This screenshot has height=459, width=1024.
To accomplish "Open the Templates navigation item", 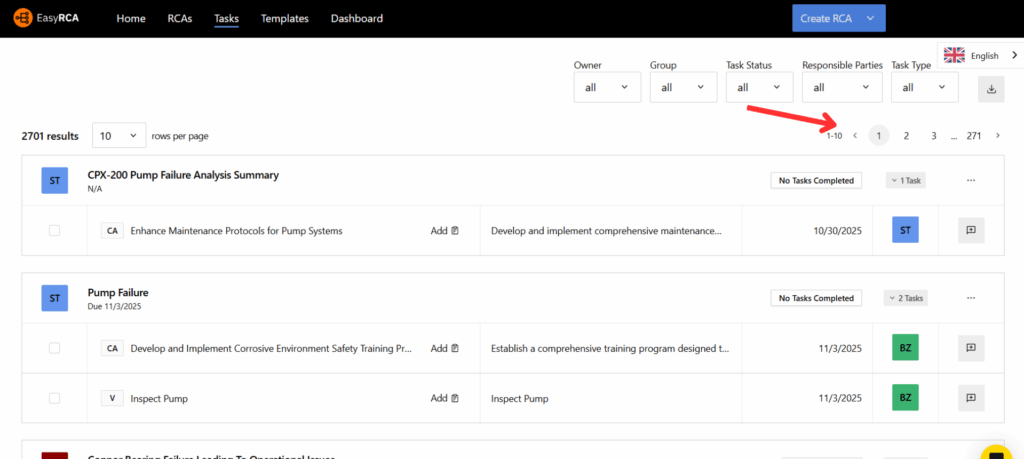I will click(x=284, y=18).
